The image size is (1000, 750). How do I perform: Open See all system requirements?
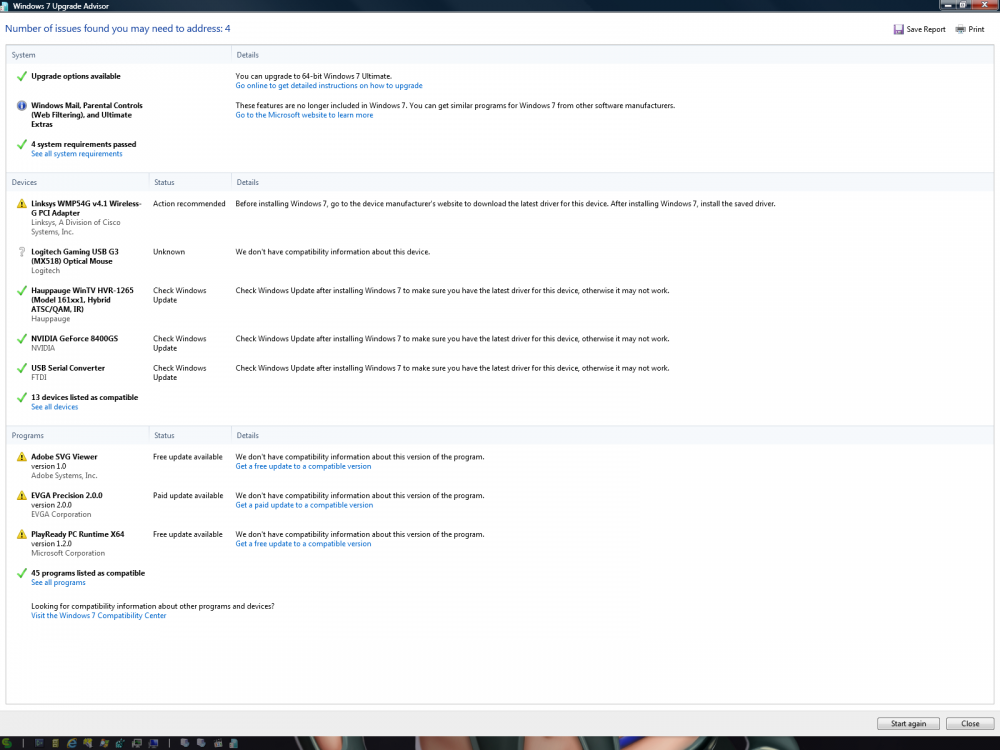point(76,154)
